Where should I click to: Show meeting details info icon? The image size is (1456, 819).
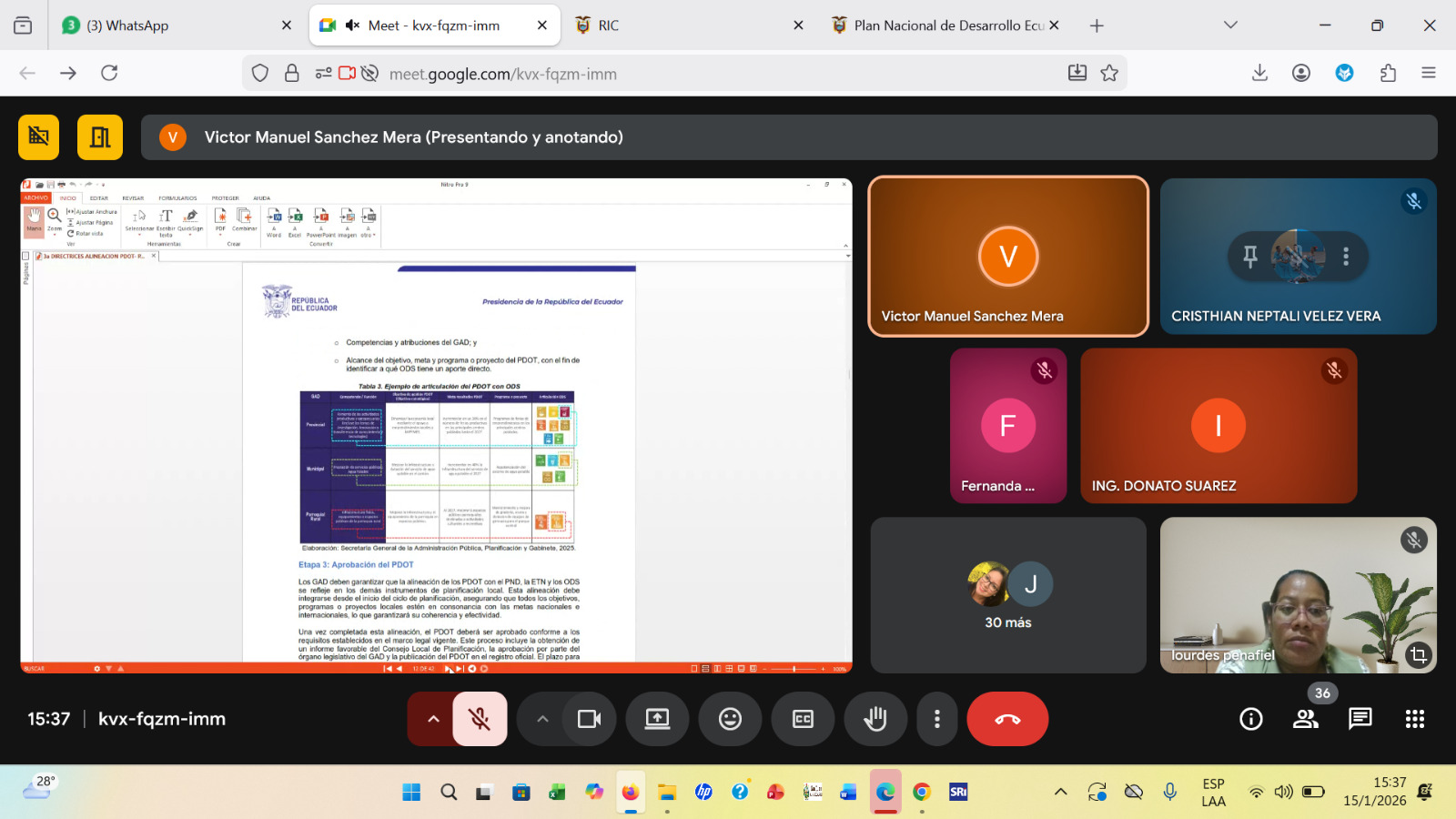(x=1251, y=719)
